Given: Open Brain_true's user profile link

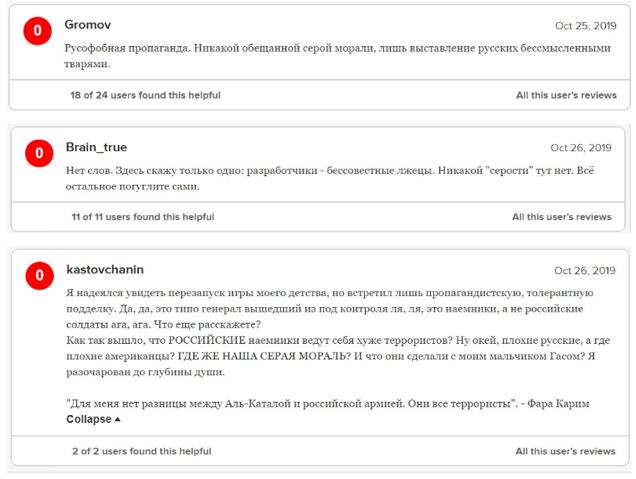Looking at the screenshot, I should [96, 147].
